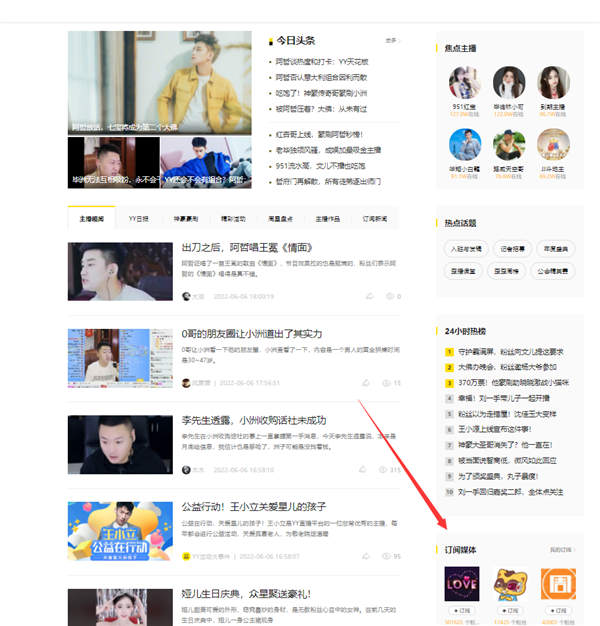Image resolution: width=600 pixels, height=626 pixels.
Task: Open 更多 link beside 今日头条
Action: click(392, 40)
